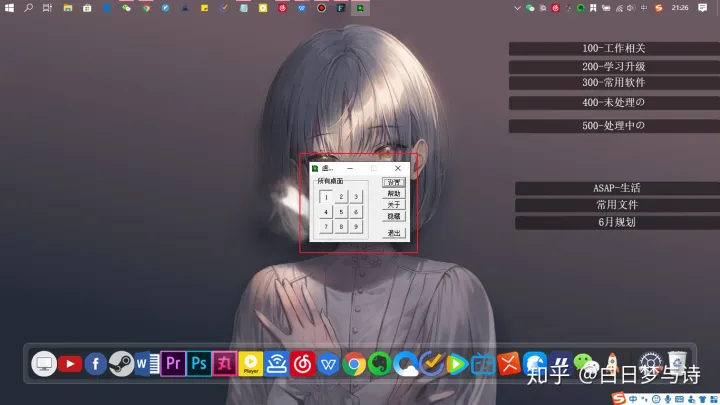The image size is (720, 405).
Task: Open Task View on the taskbar
Action: point(47,8)
